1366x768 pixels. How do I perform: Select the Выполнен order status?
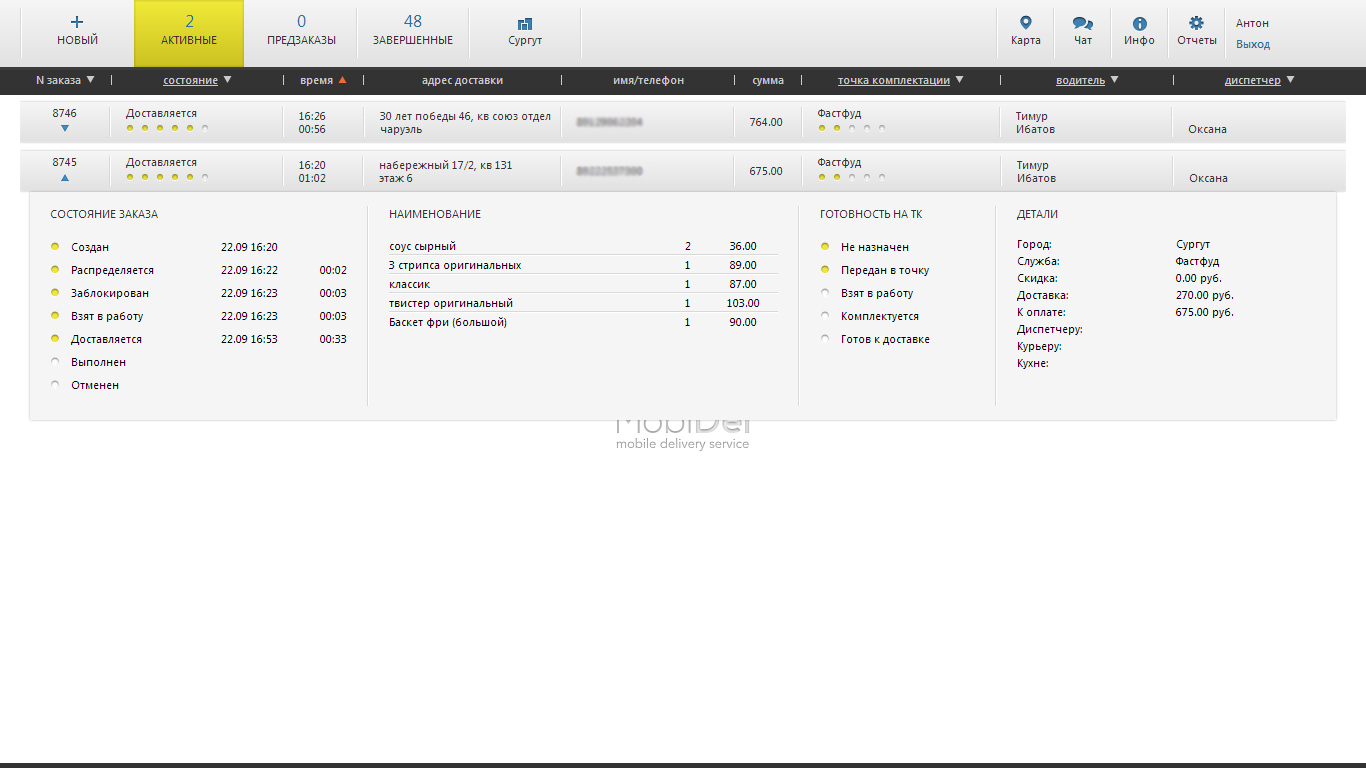point(55,361)
